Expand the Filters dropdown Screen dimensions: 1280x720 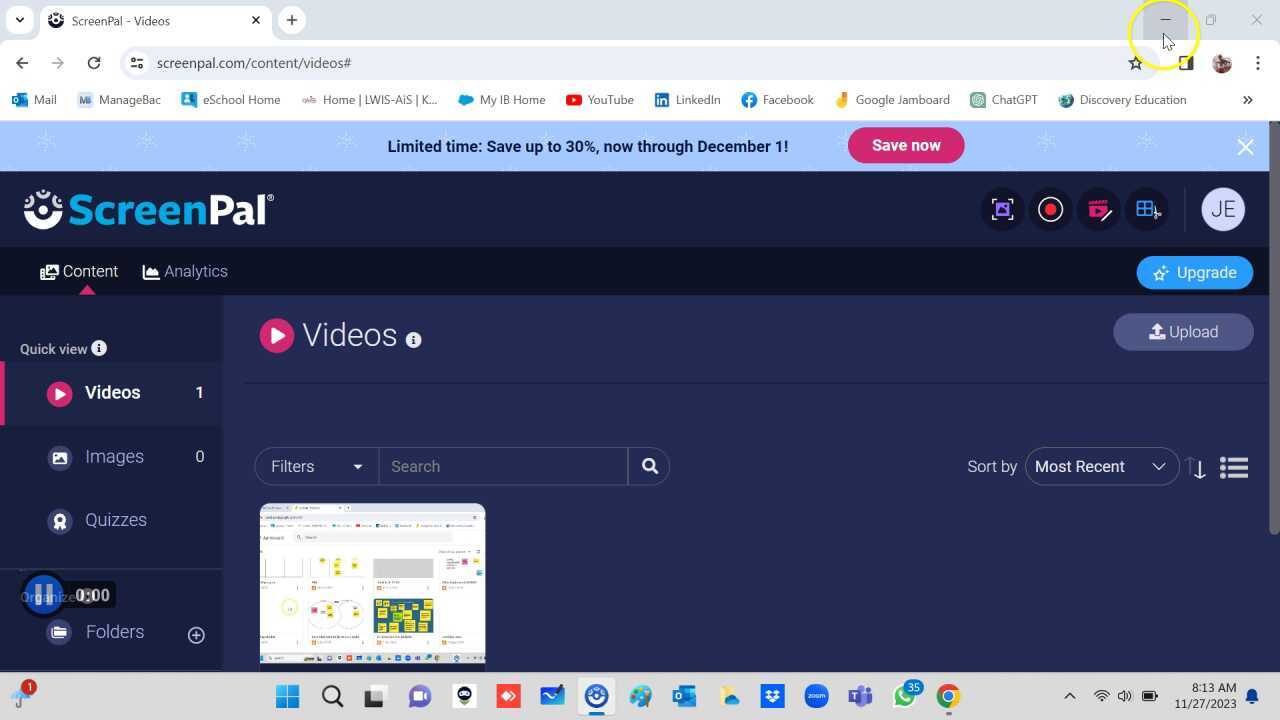point(317,466)
